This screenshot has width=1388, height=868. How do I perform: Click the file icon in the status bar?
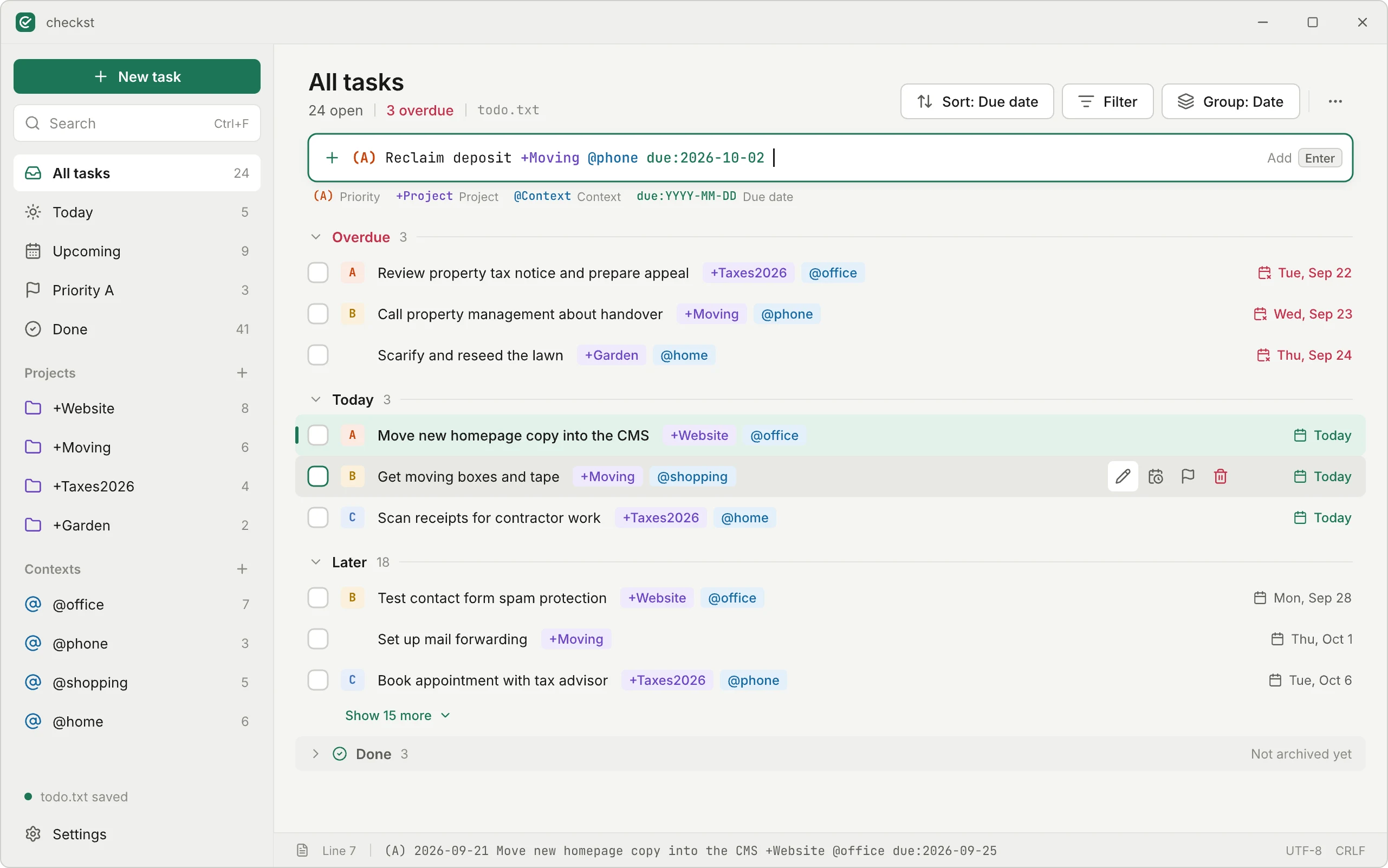(x=302, y=850)
